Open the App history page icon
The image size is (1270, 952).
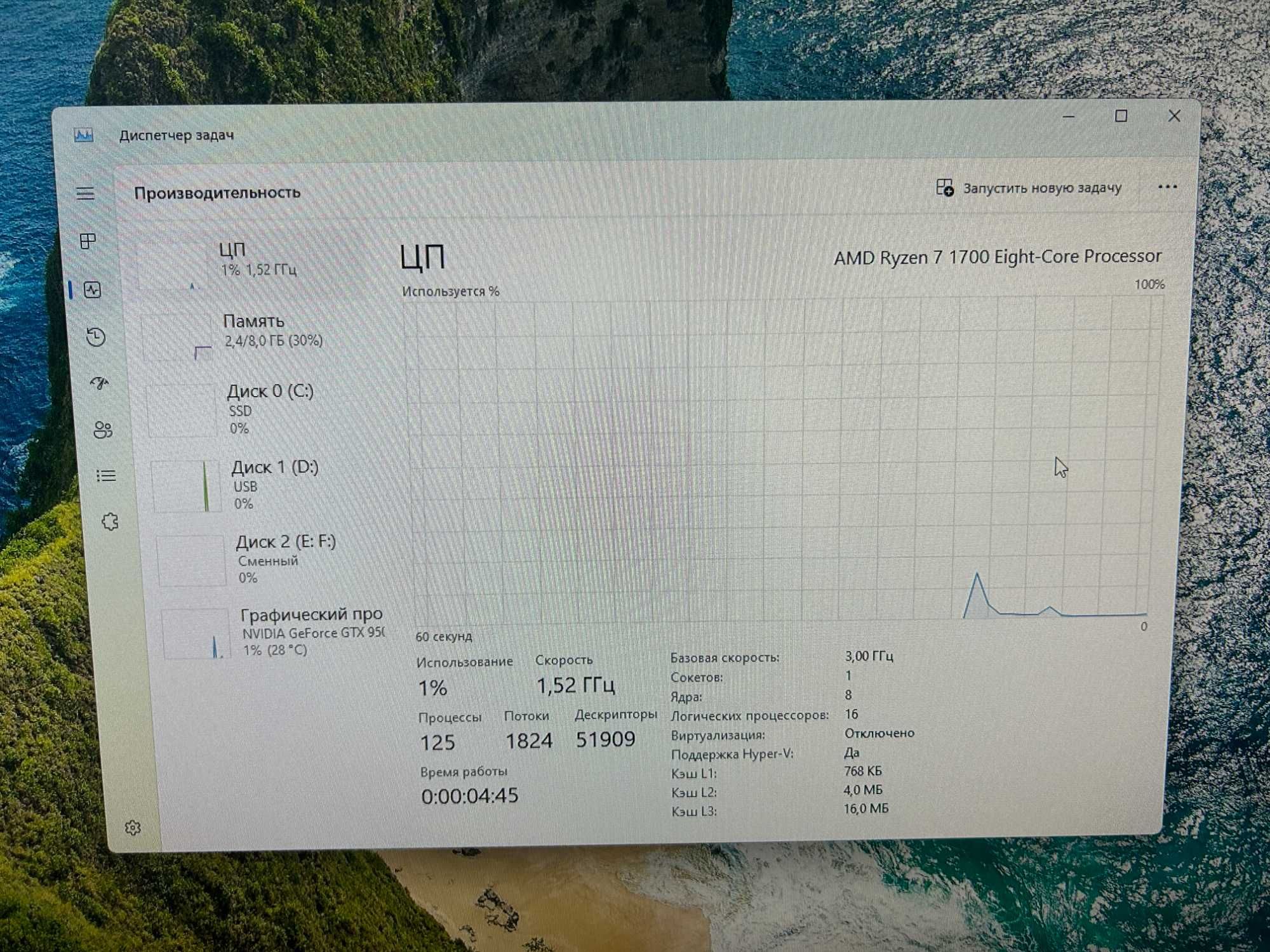[96, 336]
